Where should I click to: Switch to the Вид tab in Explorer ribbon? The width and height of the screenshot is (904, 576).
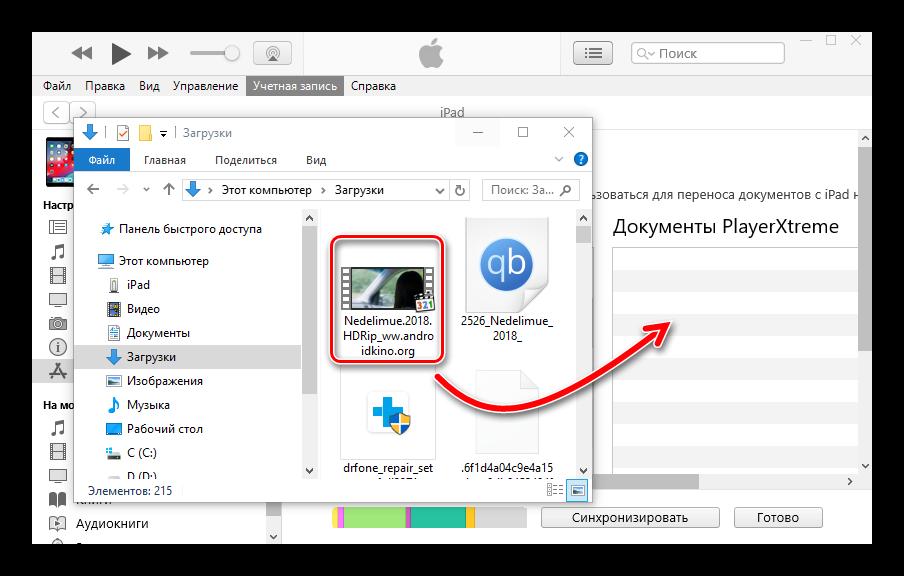pos(316,160)
